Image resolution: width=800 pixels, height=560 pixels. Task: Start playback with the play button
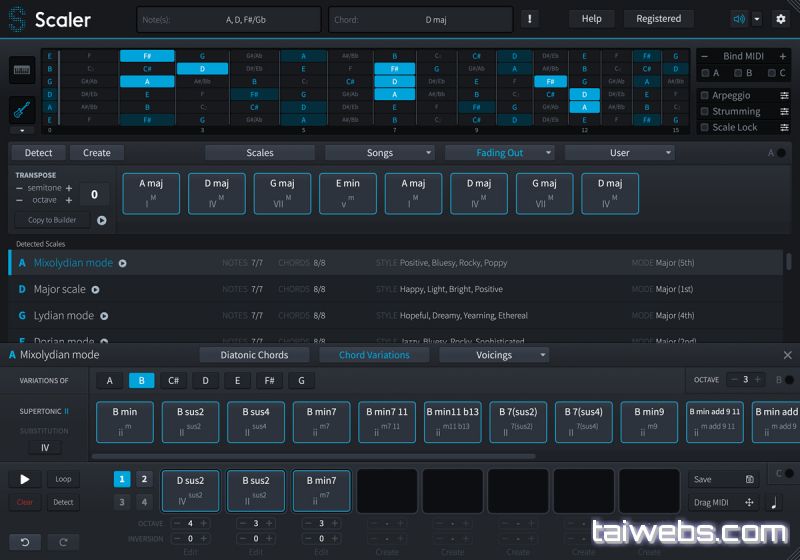coord(24,479)
